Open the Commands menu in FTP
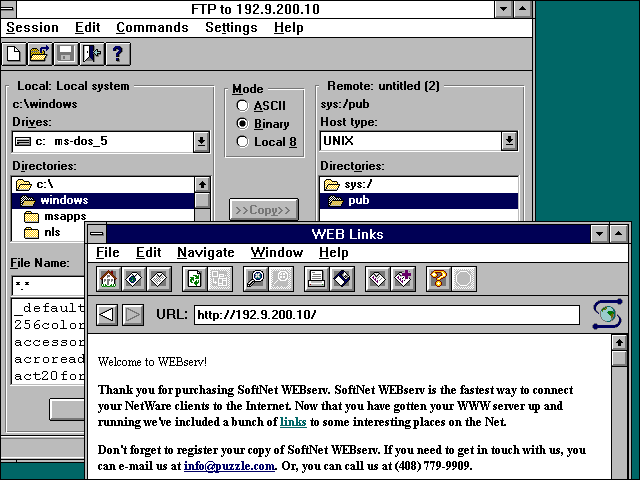640x480 pixels. point(152,27)
